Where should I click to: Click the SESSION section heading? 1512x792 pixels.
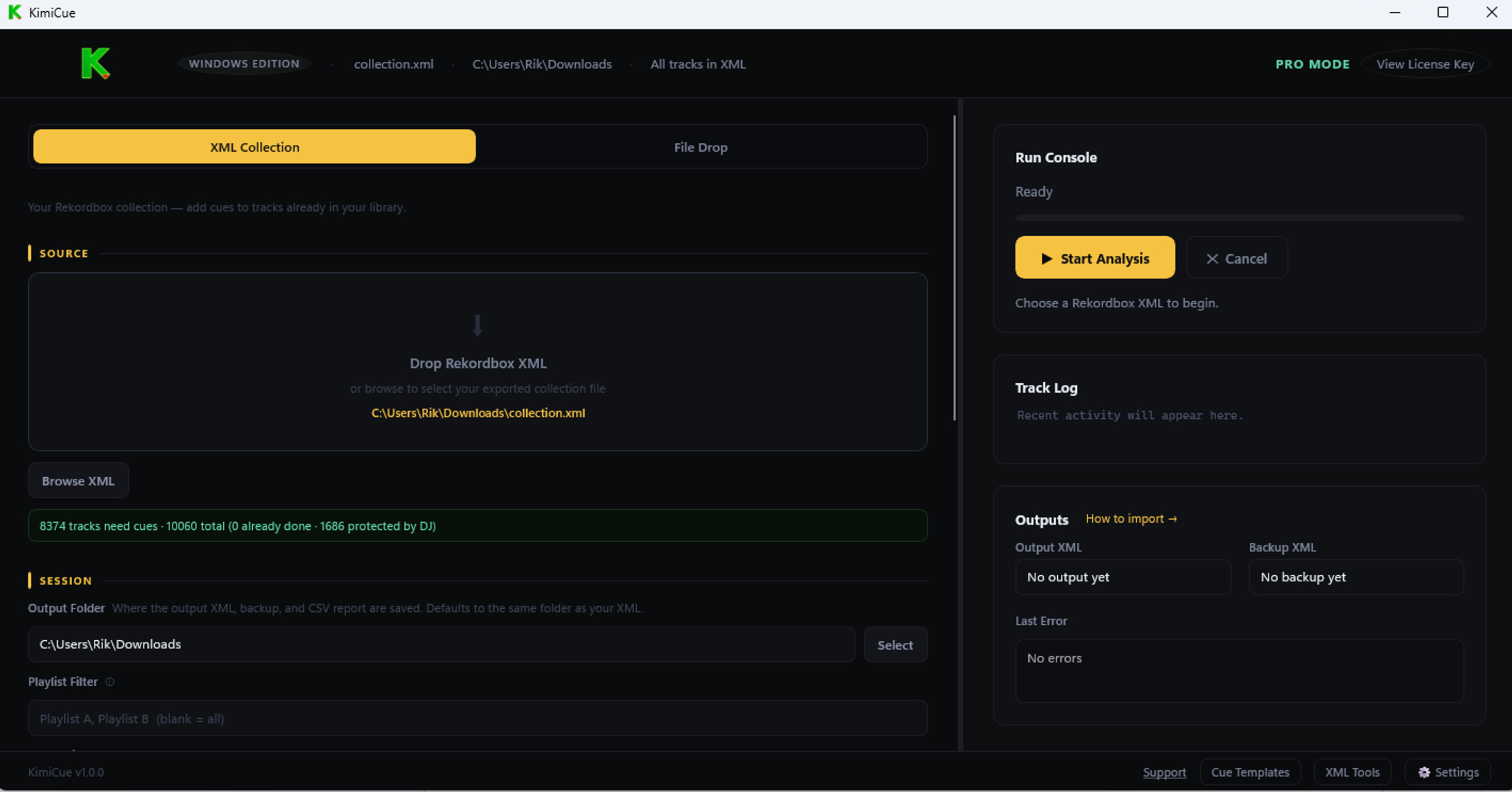click(x=66, y=581)
